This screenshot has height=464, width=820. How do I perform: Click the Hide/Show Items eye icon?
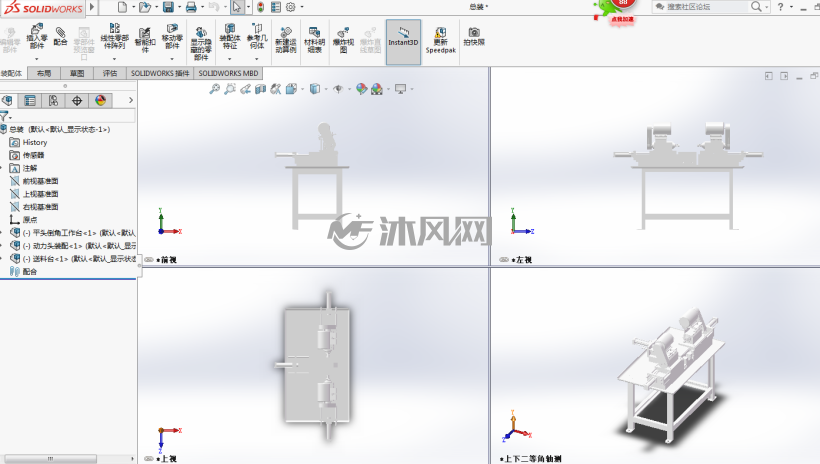pos(338,89)
